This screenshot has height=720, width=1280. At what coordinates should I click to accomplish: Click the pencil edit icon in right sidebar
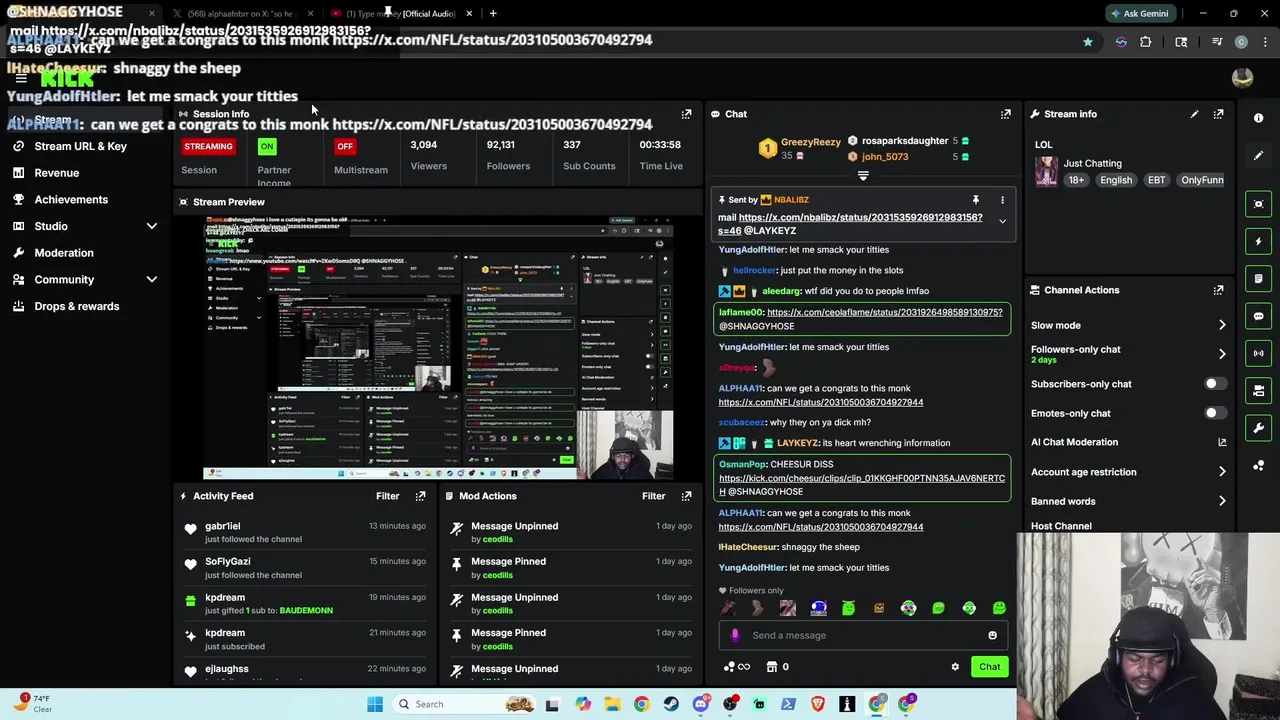tap(1259, 155)
